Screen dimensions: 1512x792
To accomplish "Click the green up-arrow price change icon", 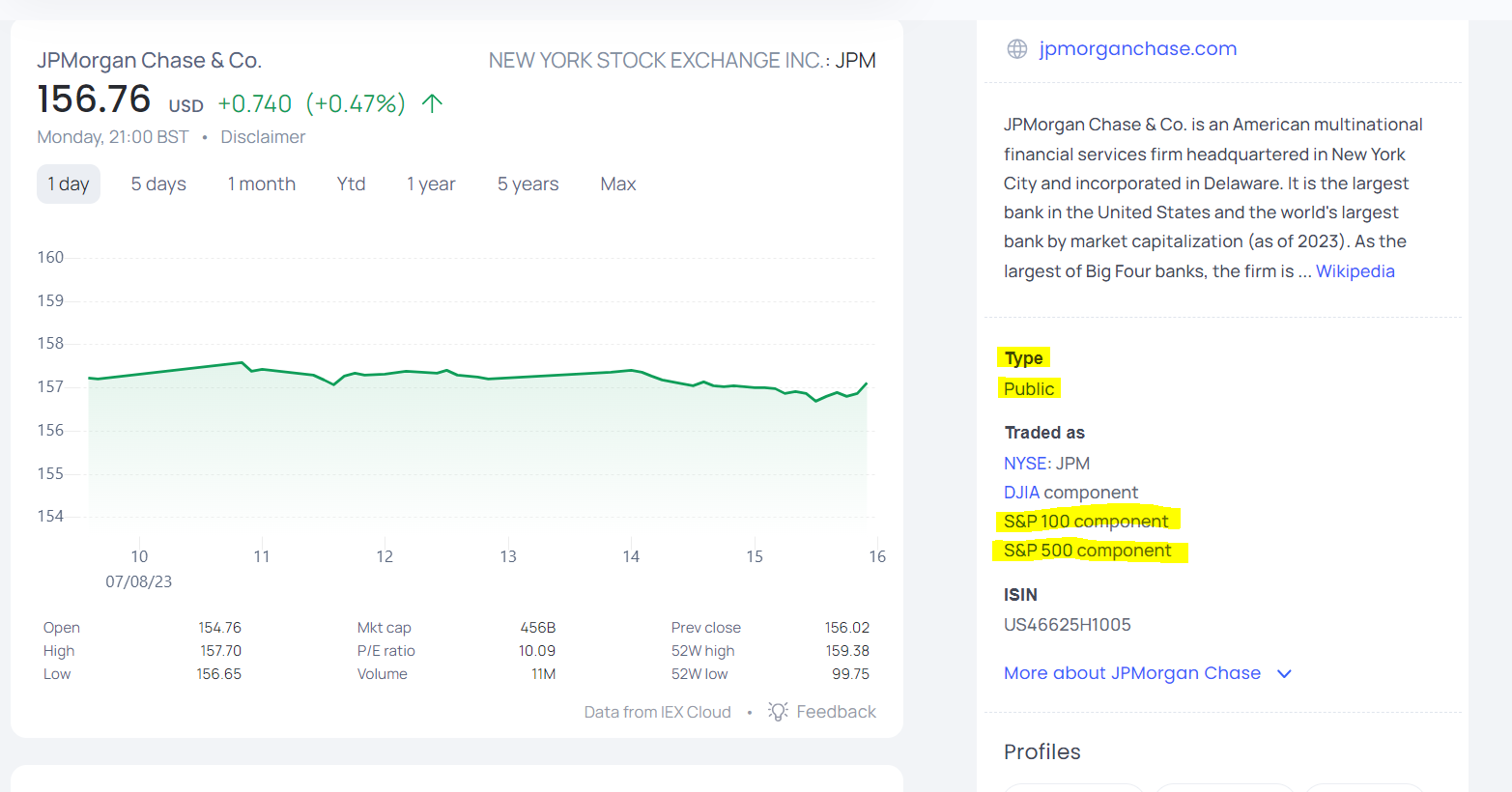I will pyautogui.click(x=432, y=103).
